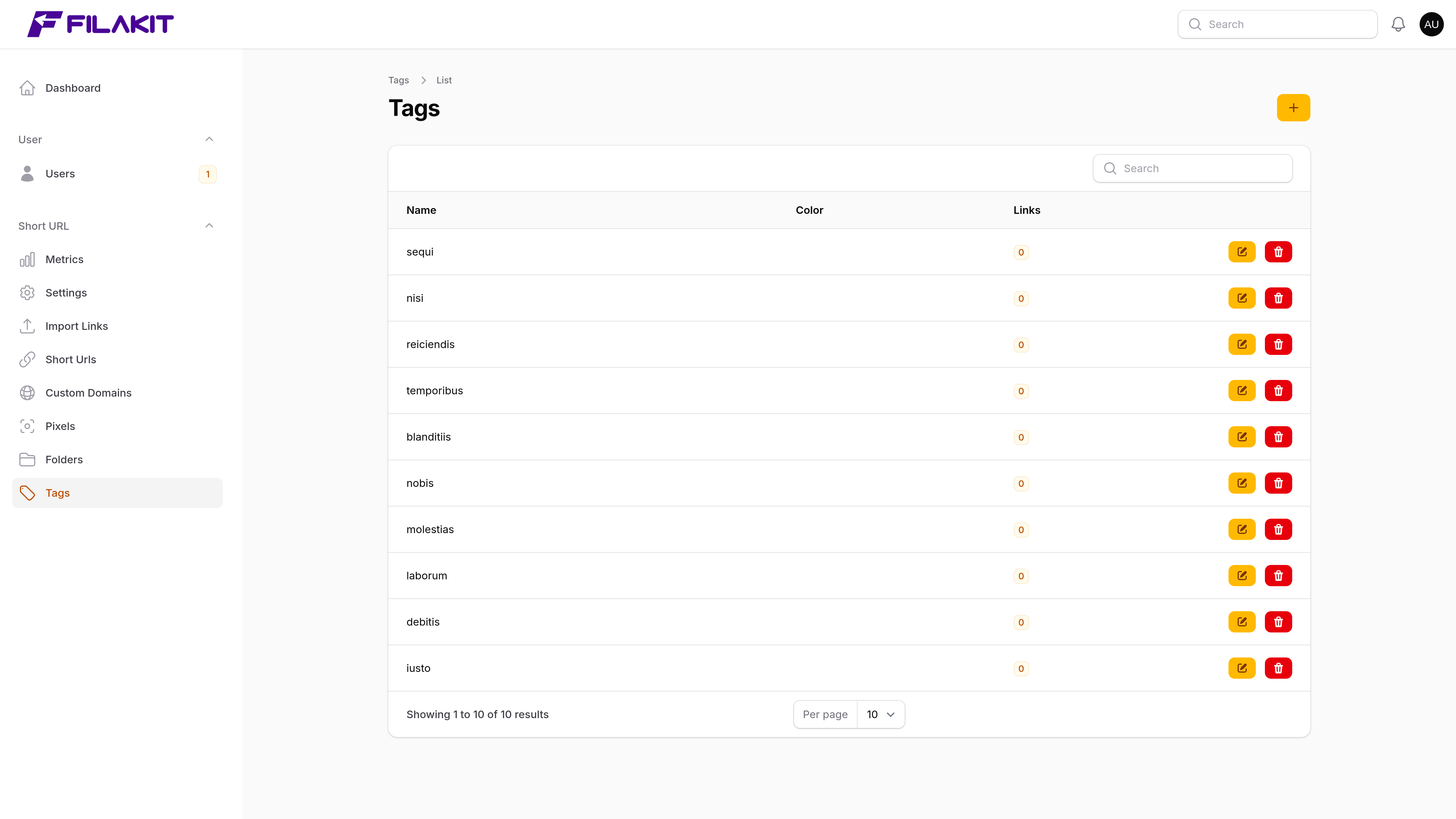This screenshot has height=819, width=1456.
Task: Select Tags in sidebar
Action: (x=117, y=493)
